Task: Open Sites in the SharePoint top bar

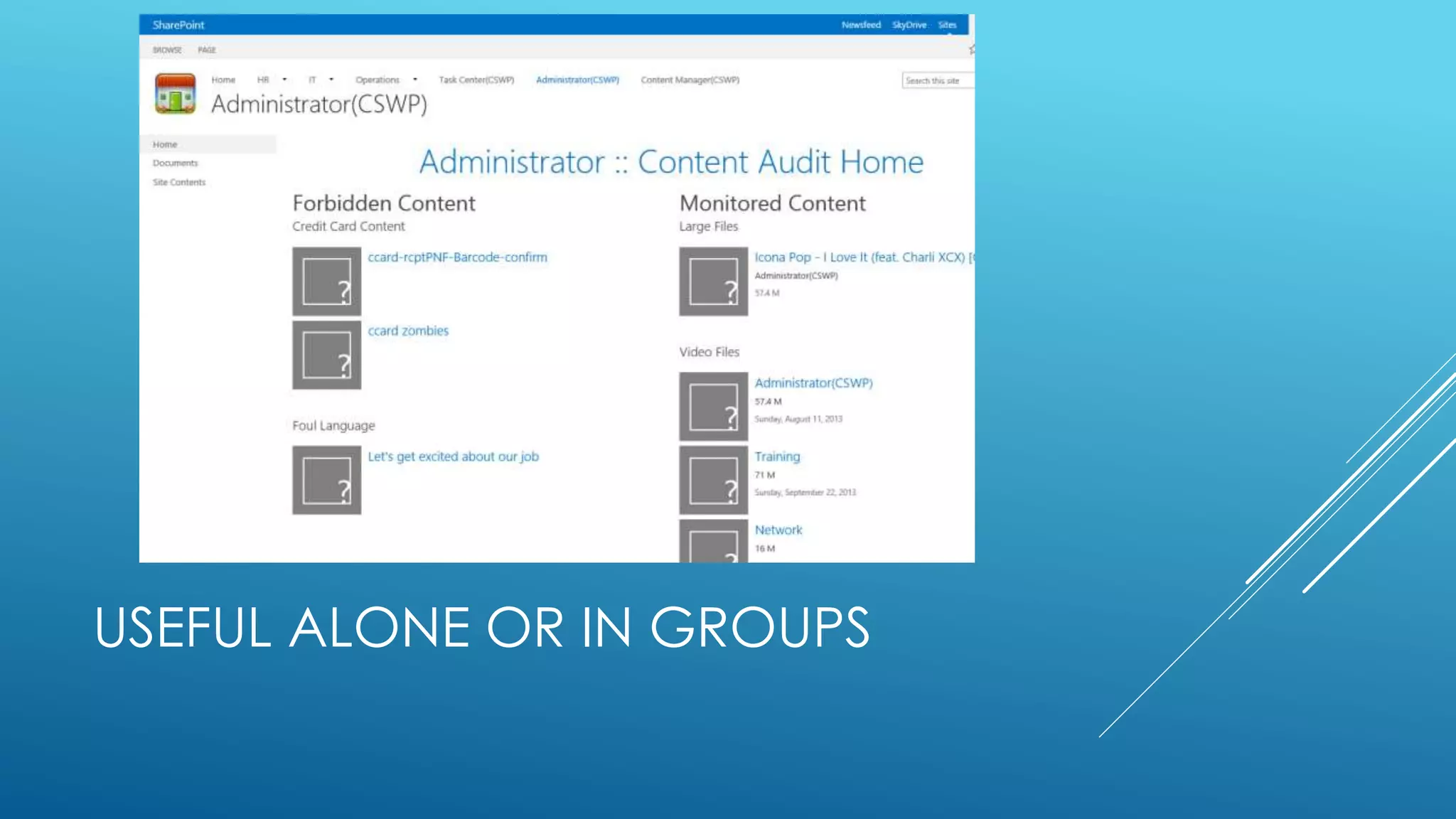Action: tap(947, 25)
